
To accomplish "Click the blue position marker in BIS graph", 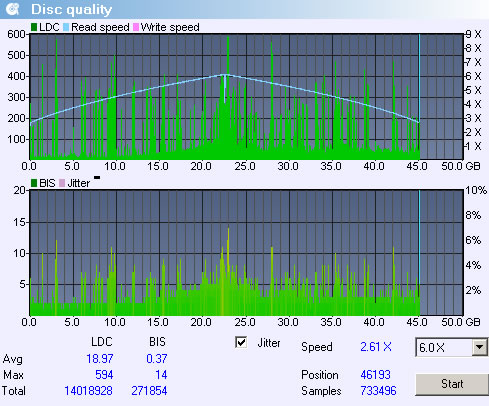I will (x=419, y=253).
